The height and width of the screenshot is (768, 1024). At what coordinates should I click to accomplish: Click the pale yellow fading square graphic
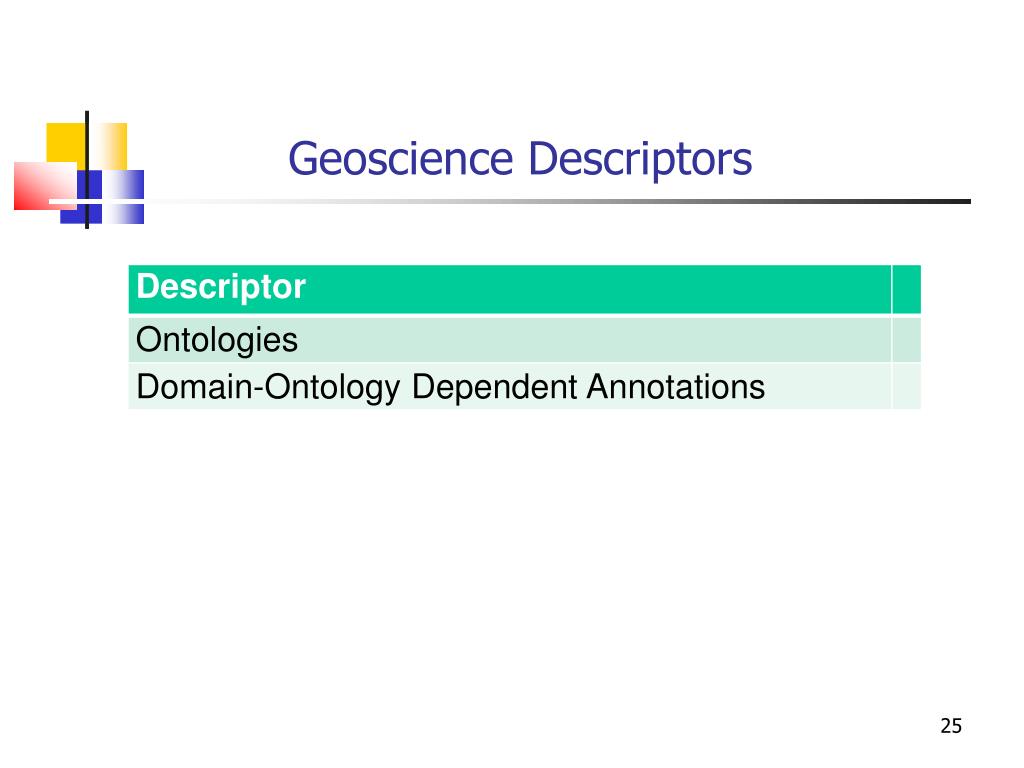(108, 146)
